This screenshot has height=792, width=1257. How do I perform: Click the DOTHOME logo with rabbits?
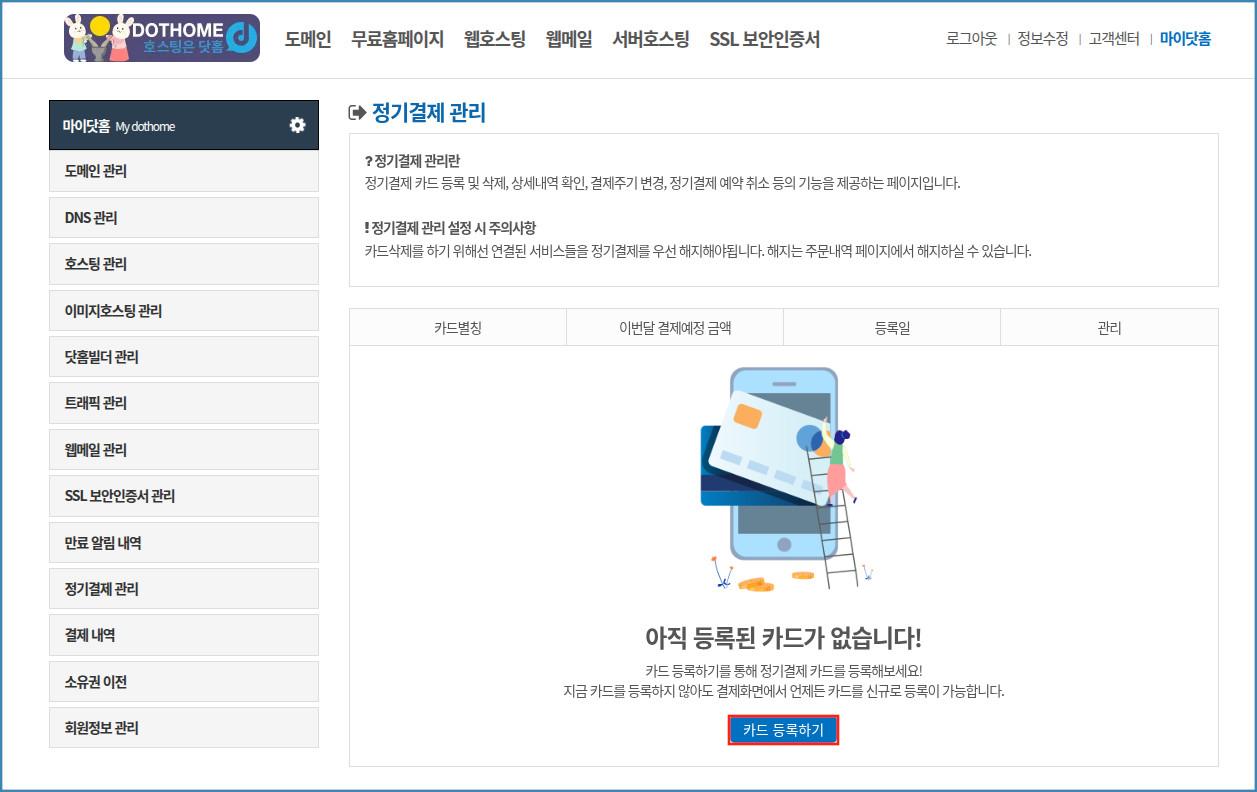[161, 39]
